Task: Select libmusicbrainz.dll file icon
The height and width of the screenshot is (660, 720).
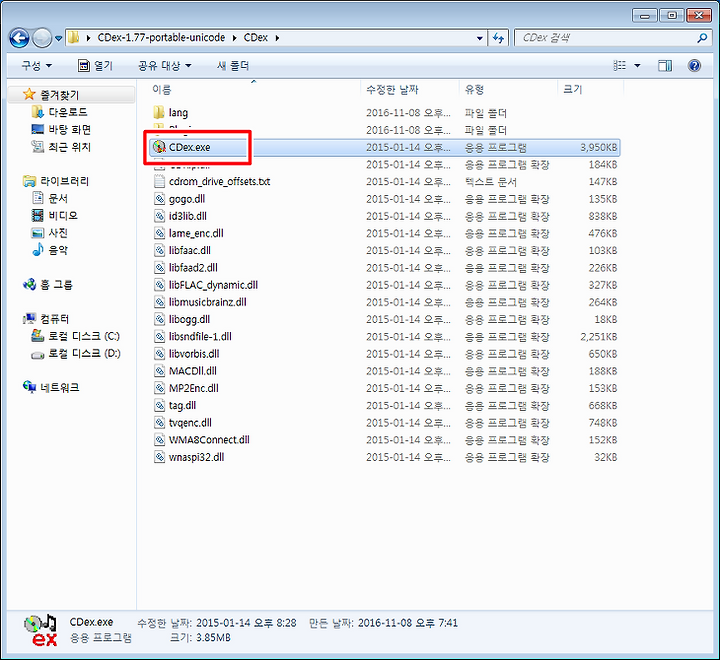Action: pos(159,302)
